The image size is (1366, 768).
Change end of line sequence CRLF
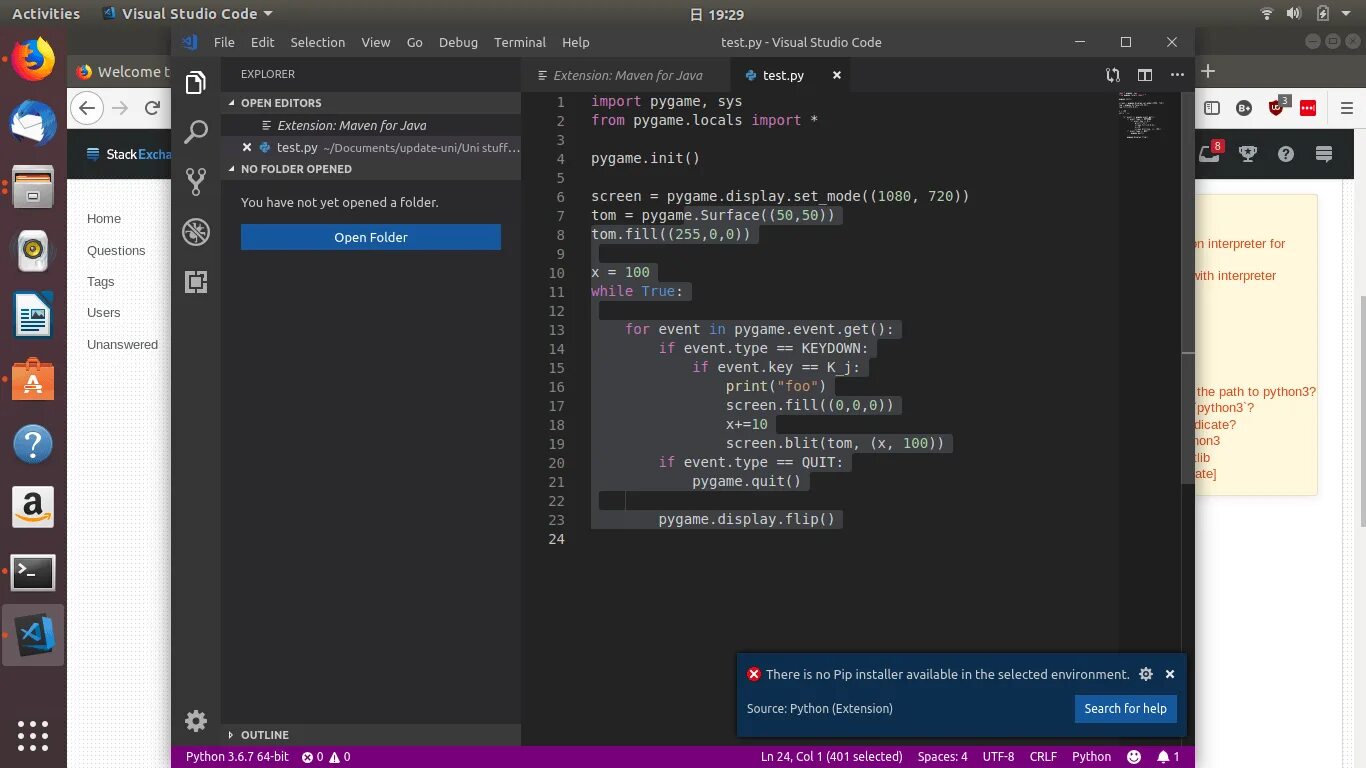tap(1043, 757)
